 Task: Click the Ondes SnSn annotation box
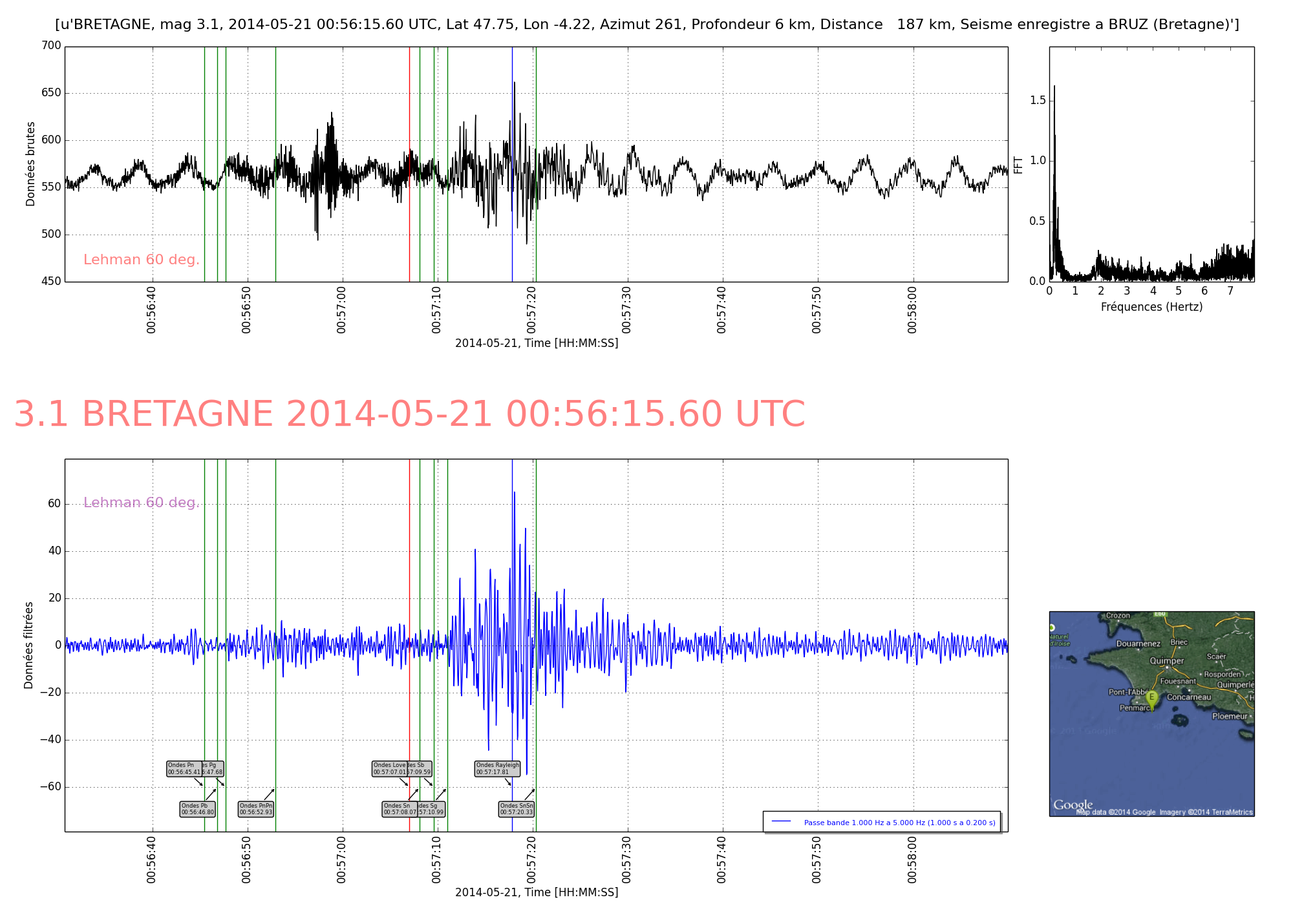click(517, 809)
